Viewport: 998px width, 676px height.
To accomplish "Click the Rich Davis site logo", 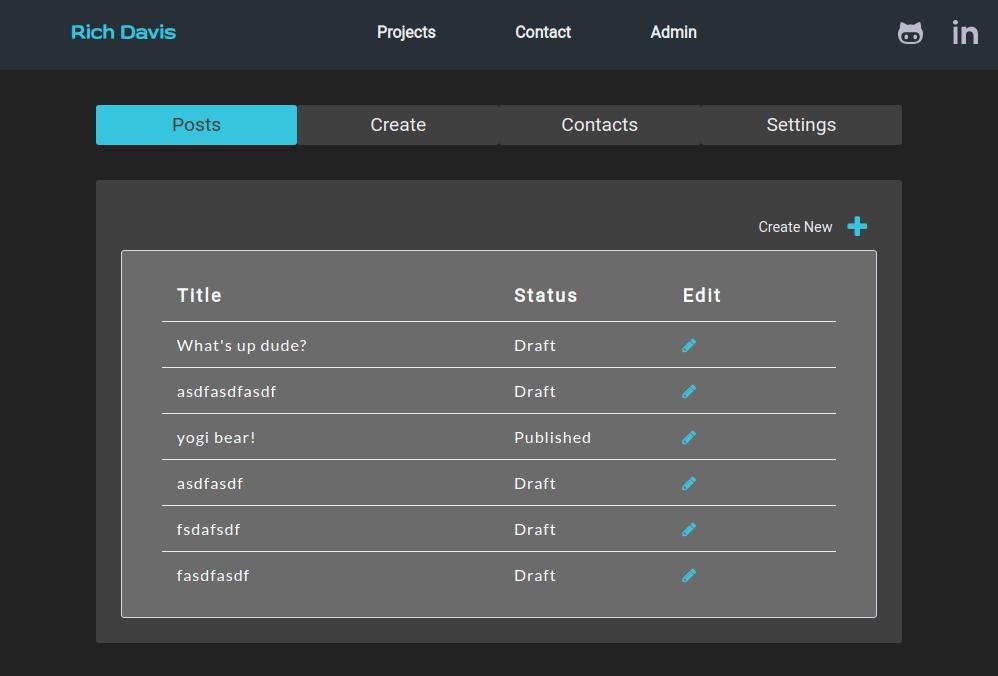I will point(123,32).
